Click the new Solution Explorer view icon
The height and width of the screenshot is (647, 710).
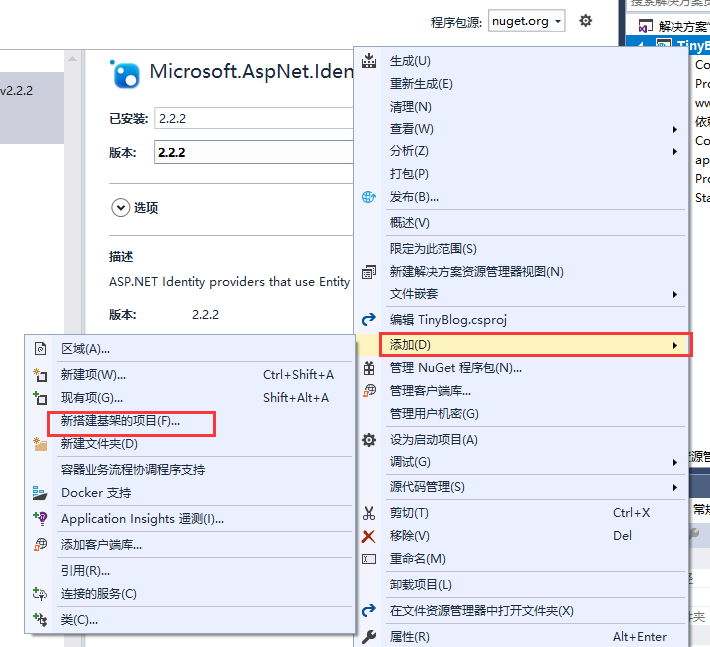pos(369,272)
